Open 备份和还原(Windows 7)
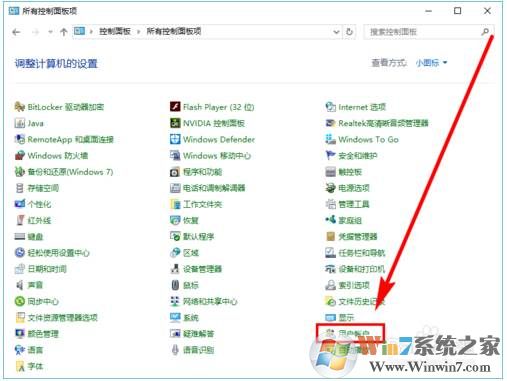 64,172
